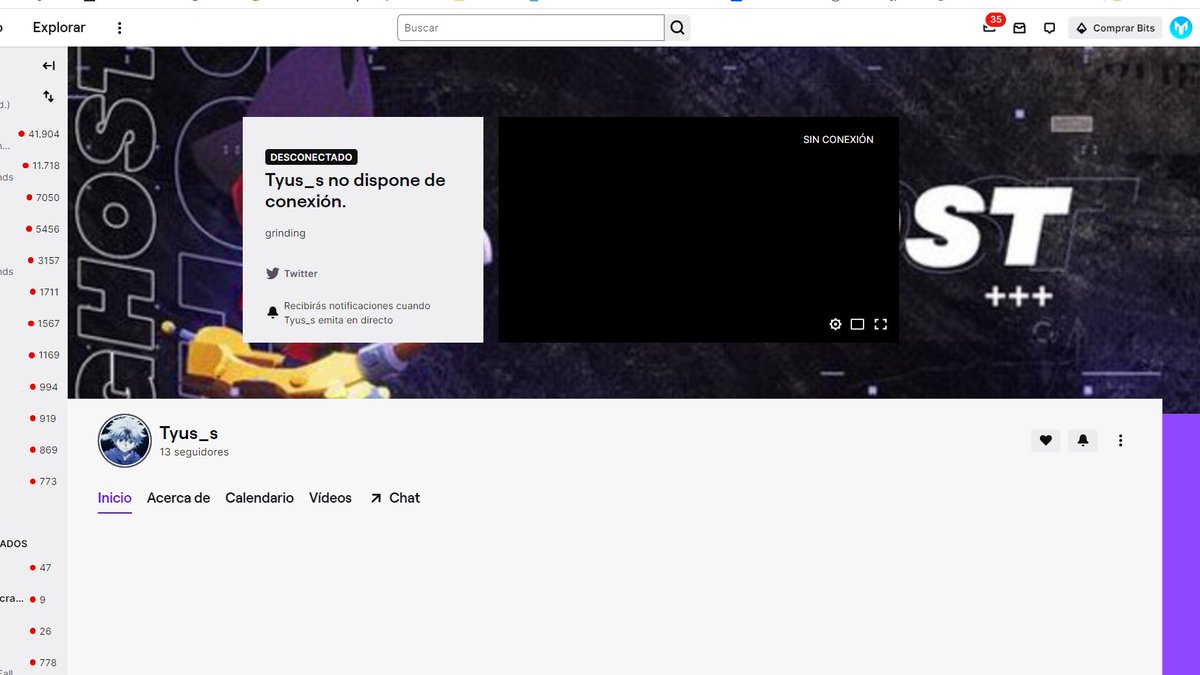
Task: Toggle channel notifications with the bell button
Action: 1083,440
